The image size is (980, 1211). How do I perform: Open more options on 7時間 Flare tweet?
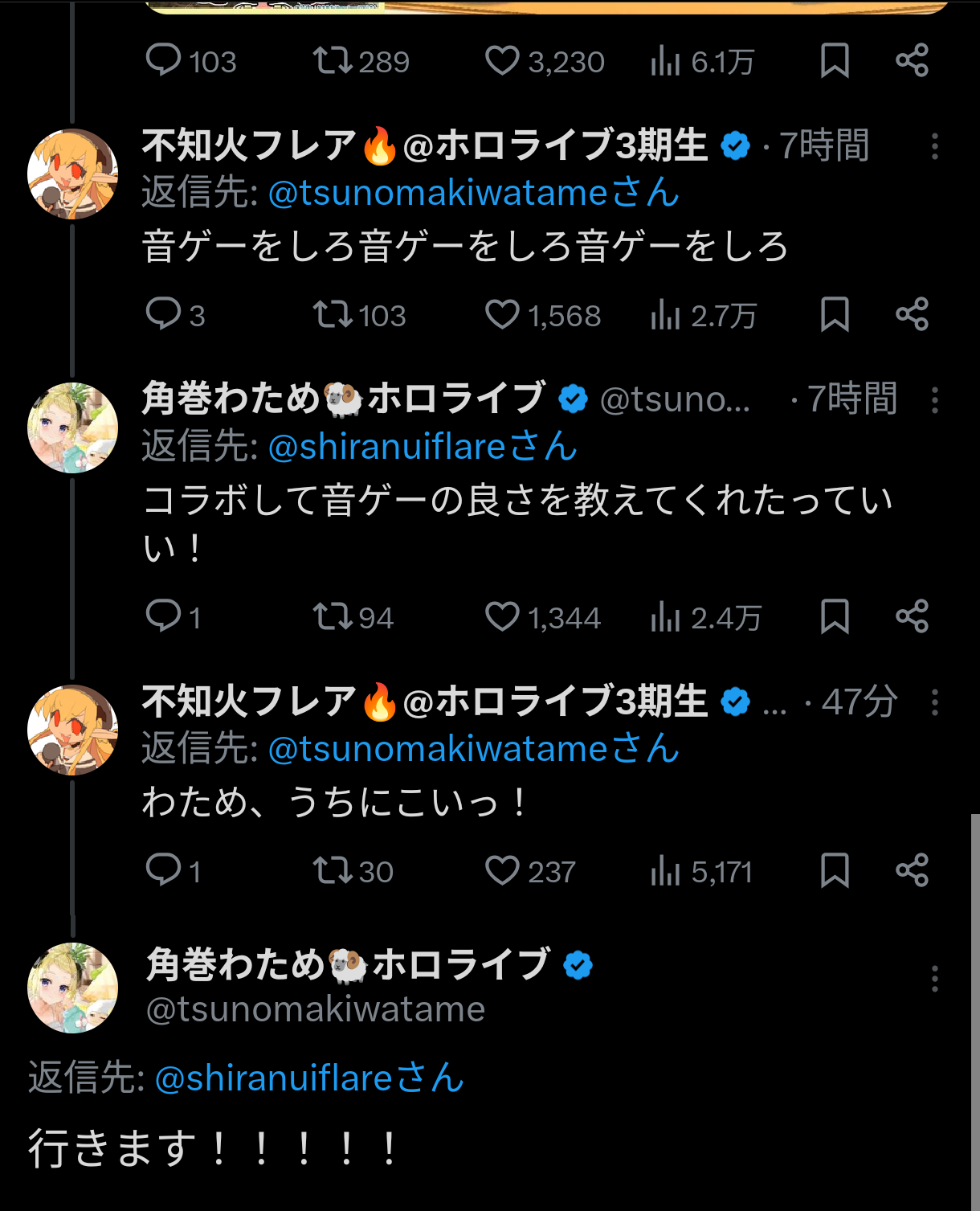[934, 146]
